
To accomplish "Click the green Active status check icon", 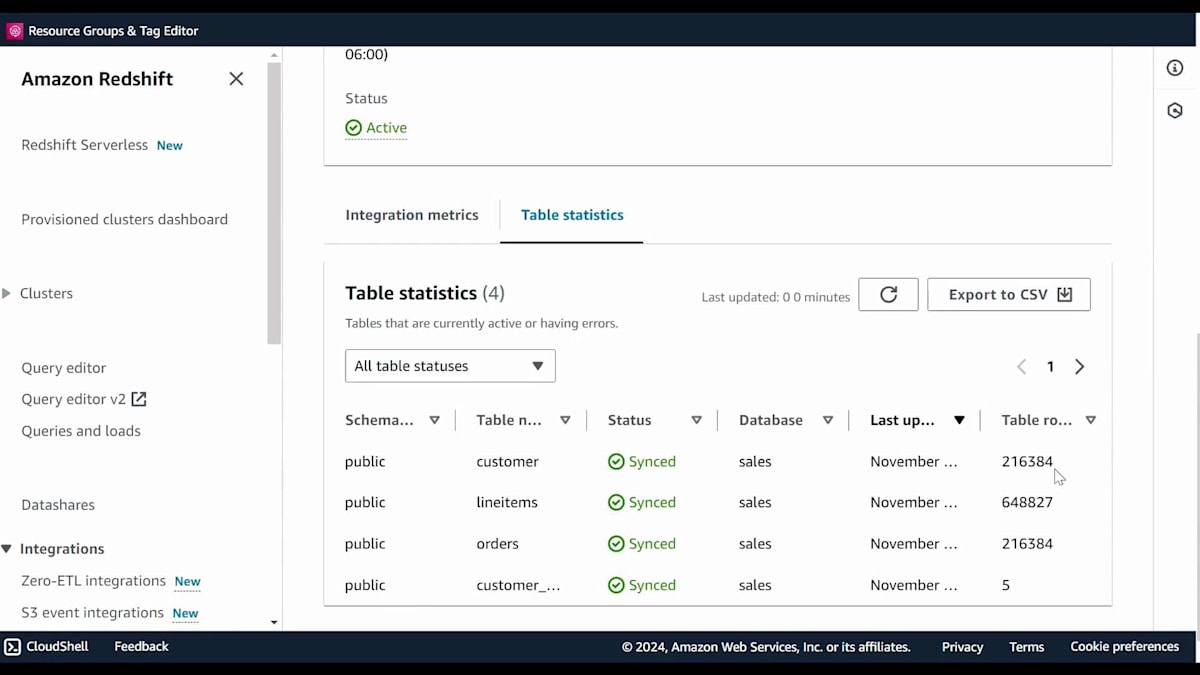I will click(353, 128).
